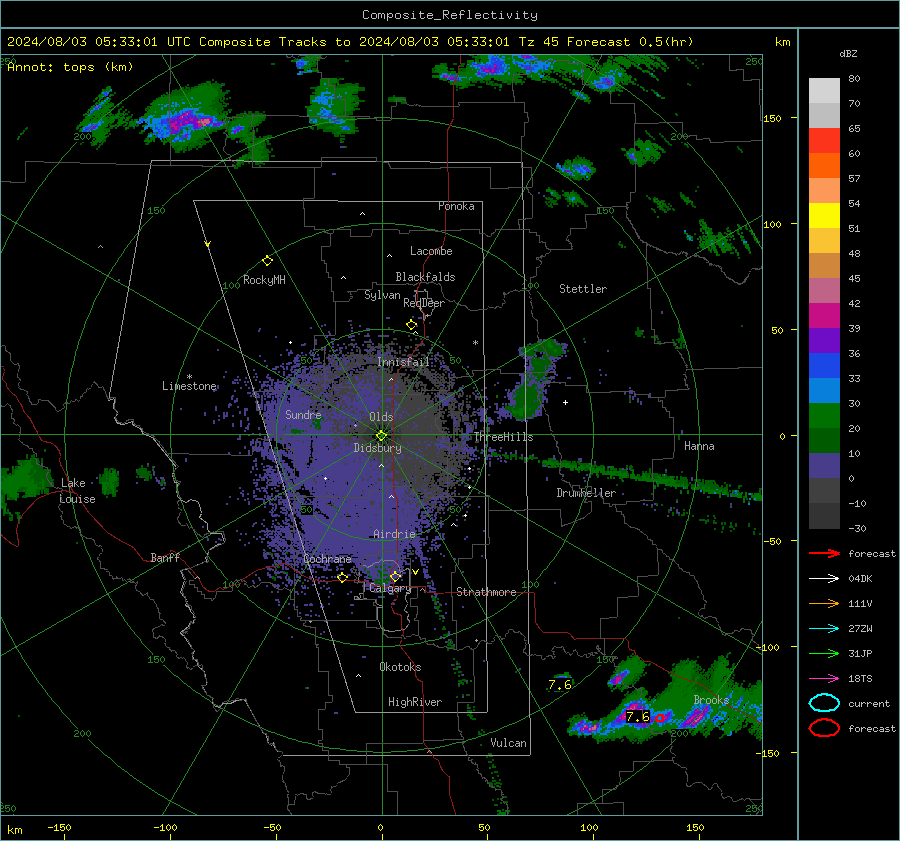Click the 'current' legend label

(869, 703)
